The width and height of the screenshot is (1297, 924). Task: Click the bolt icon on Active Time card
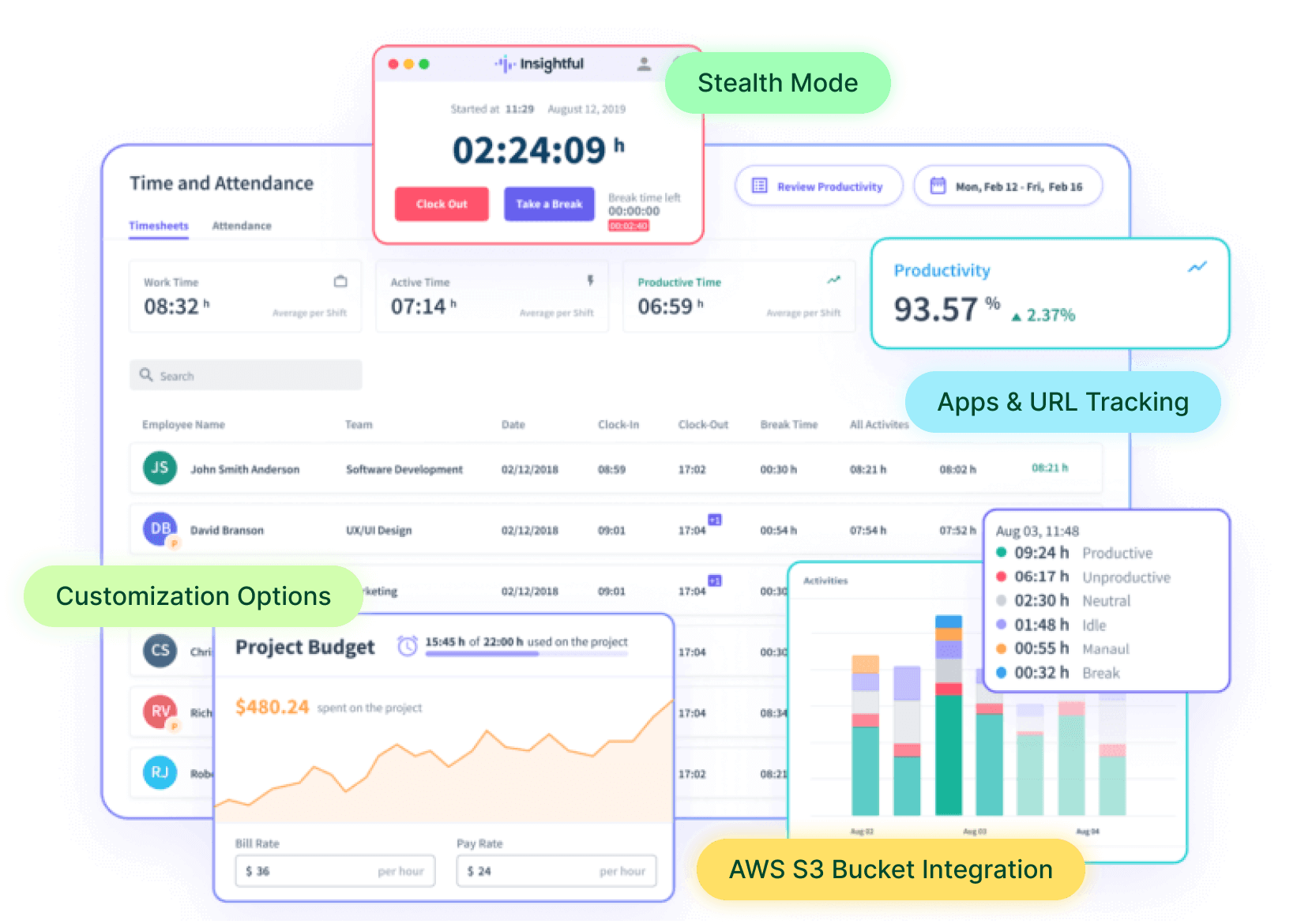[x=590, y=280]
